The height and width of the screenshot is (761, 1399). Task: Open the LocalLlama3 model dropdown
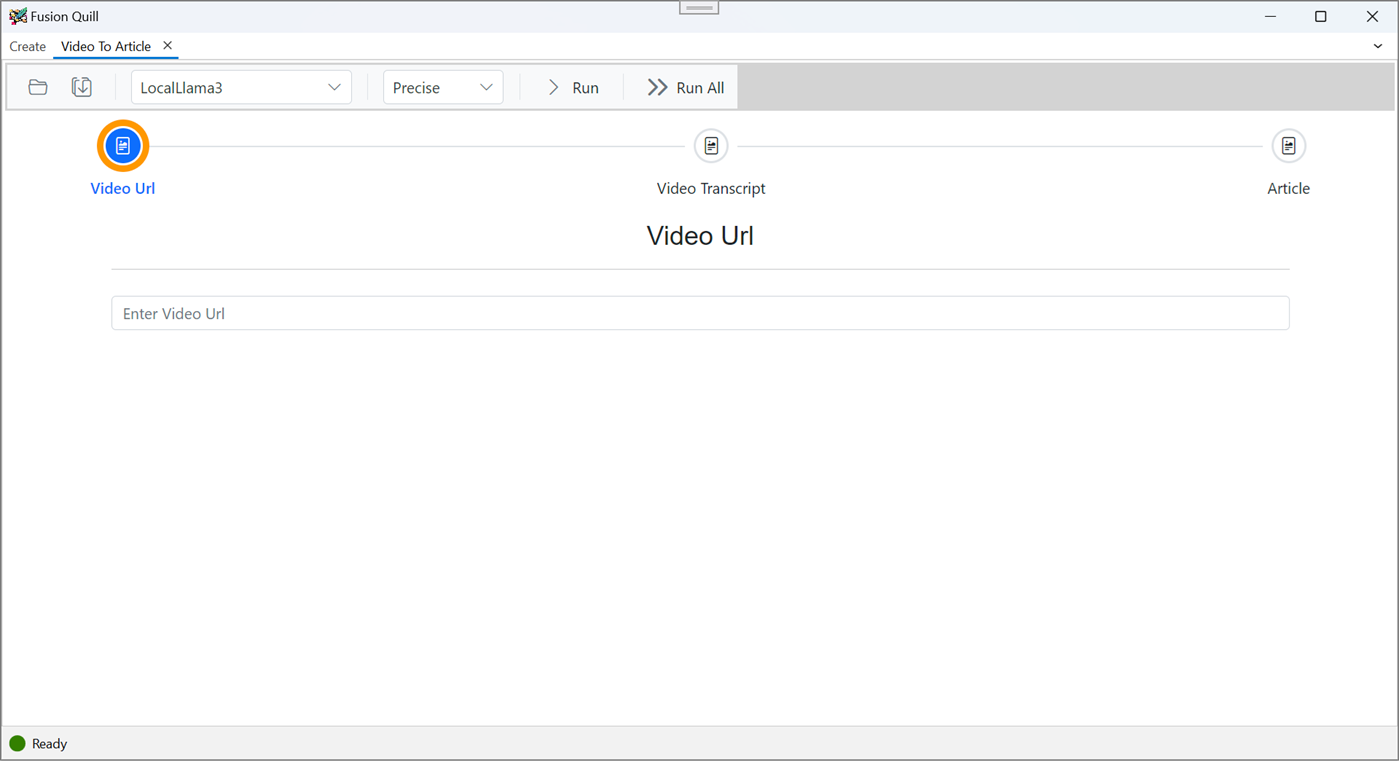240,87
